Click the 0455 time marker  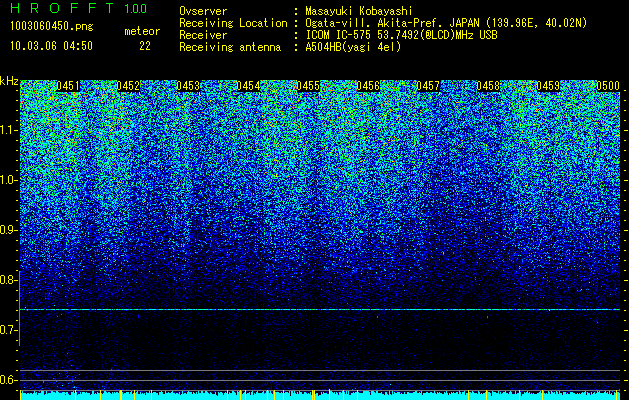308,86
